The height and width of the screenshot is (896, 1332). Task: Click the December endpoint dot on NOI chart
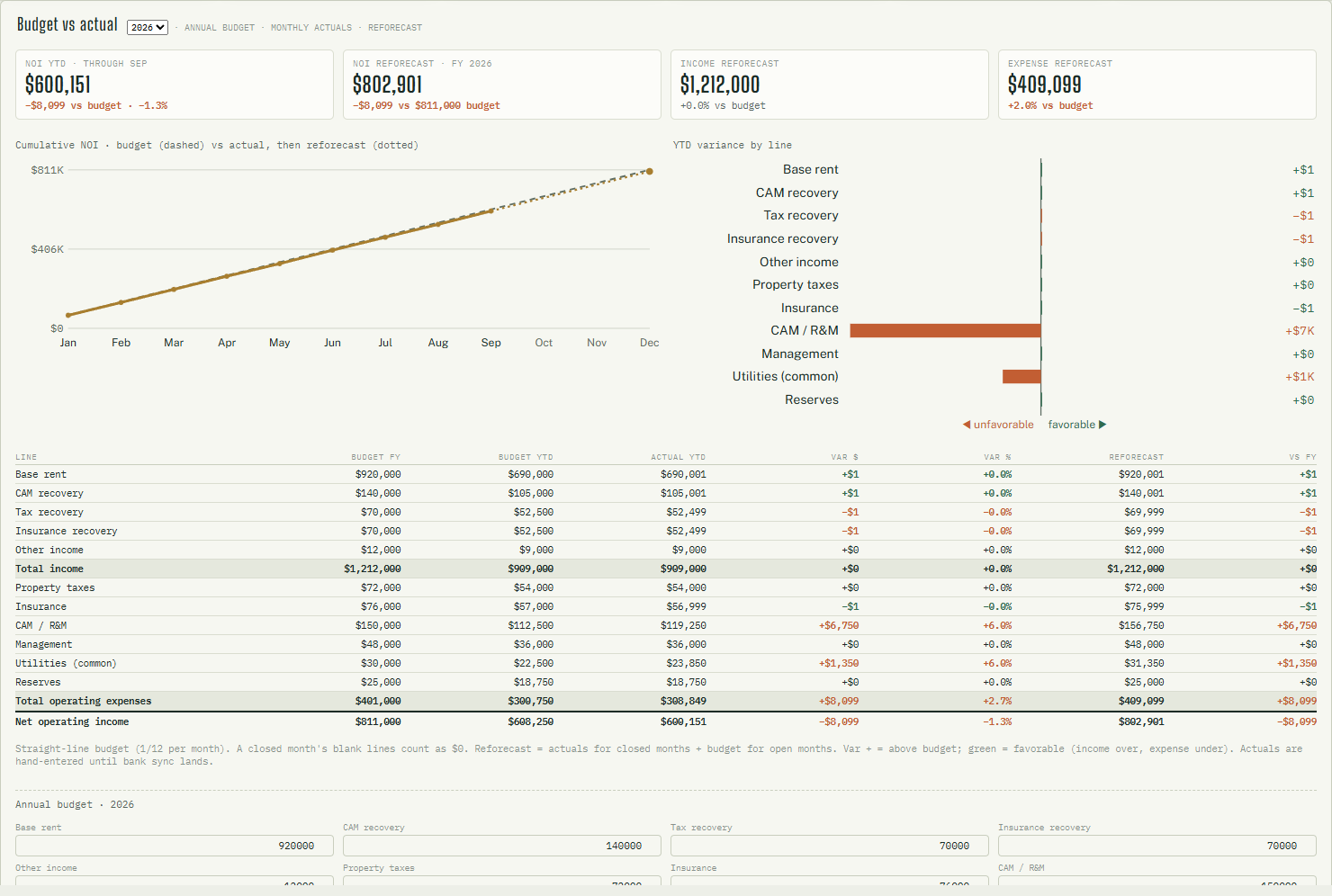tap(650, 171)
